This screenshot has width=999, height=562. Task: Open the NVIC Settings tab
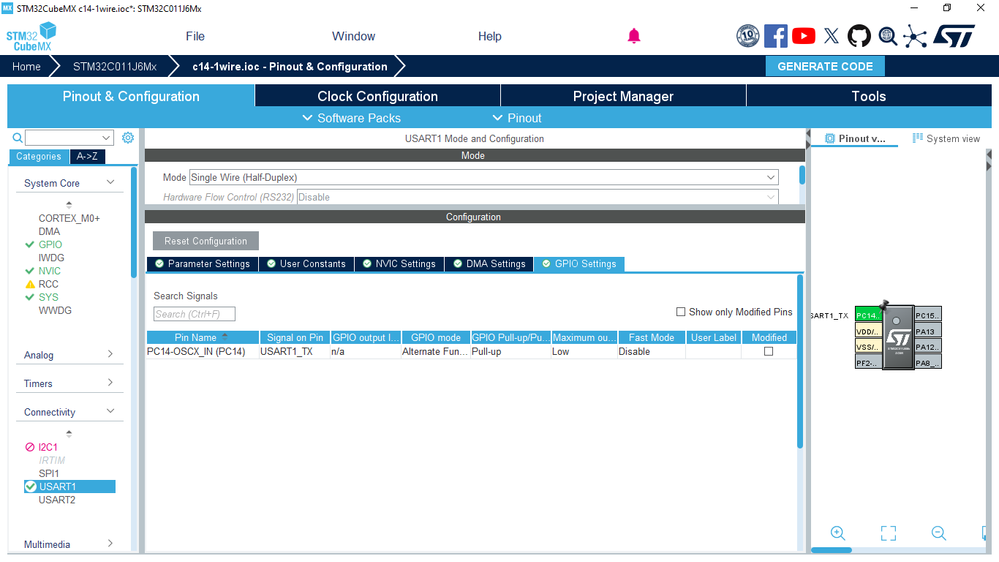coord(399,264)
